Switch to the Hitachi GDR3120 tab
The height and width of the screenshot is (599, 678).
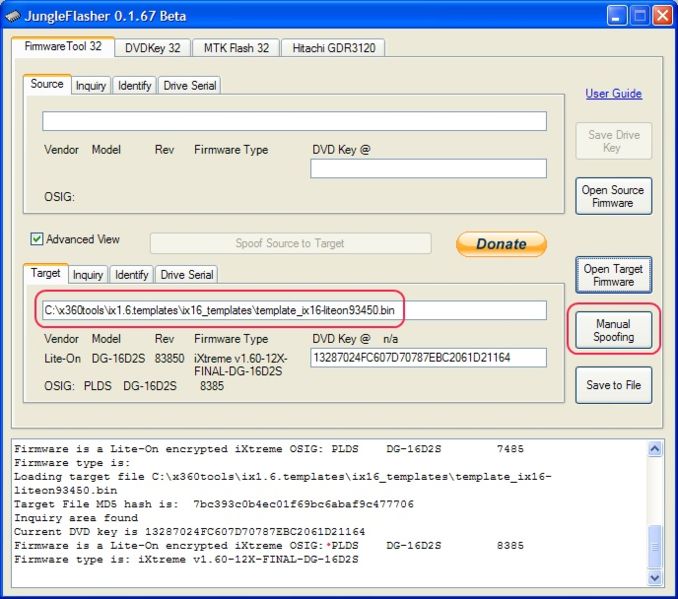click(333, 48)
